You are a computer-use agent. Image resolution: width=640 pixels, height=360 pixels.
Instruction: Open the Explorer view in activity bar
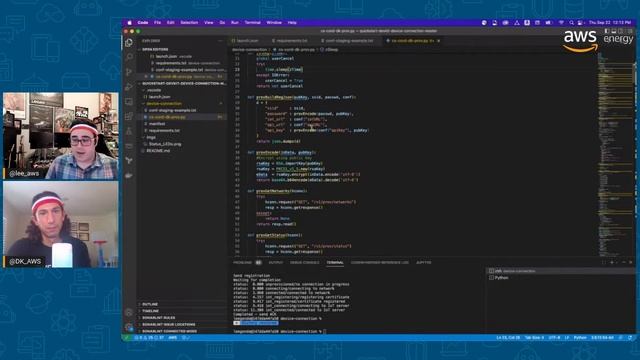129,42
